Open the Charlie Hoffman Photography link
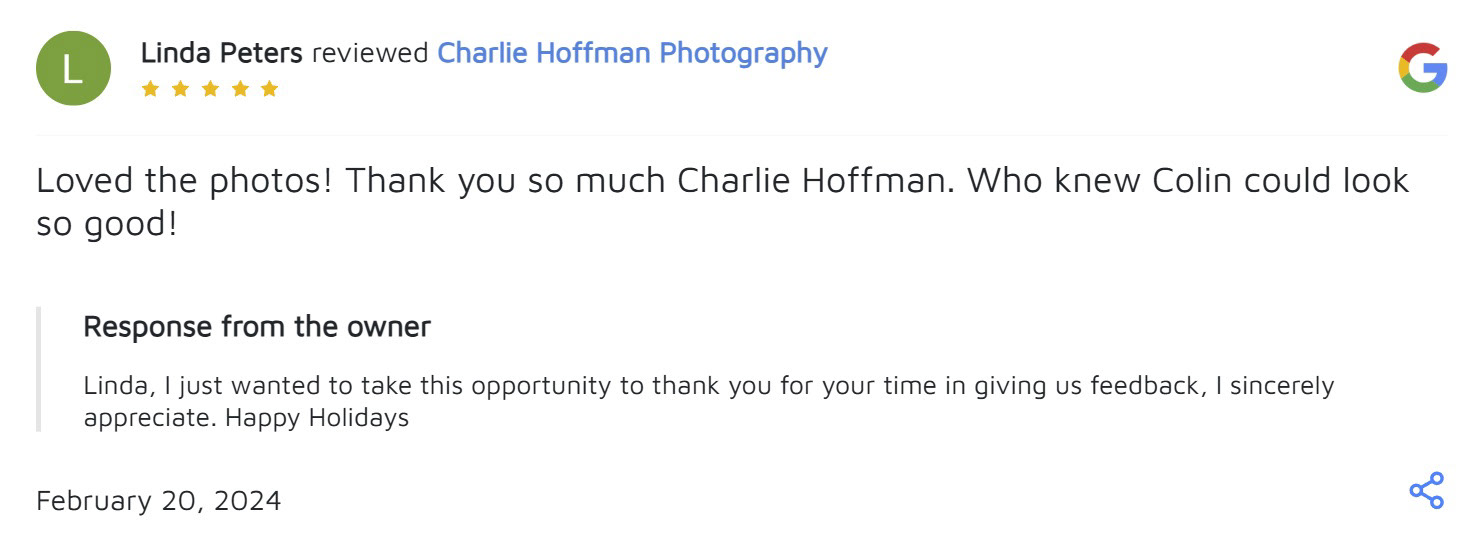 632,53
